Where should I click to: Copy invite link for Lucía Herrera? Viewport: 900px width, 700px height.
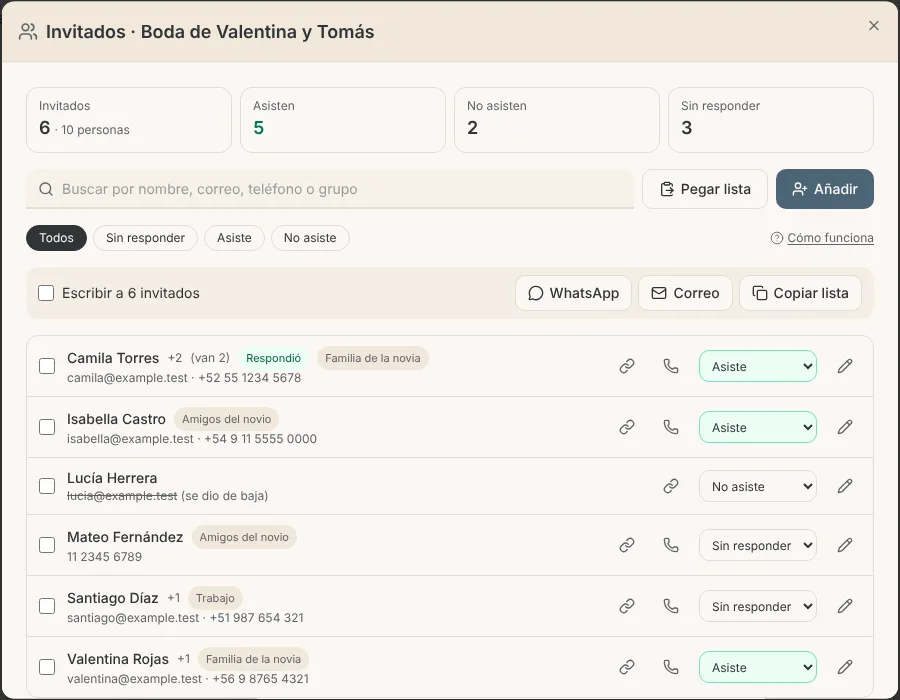(x=671, y=486)
